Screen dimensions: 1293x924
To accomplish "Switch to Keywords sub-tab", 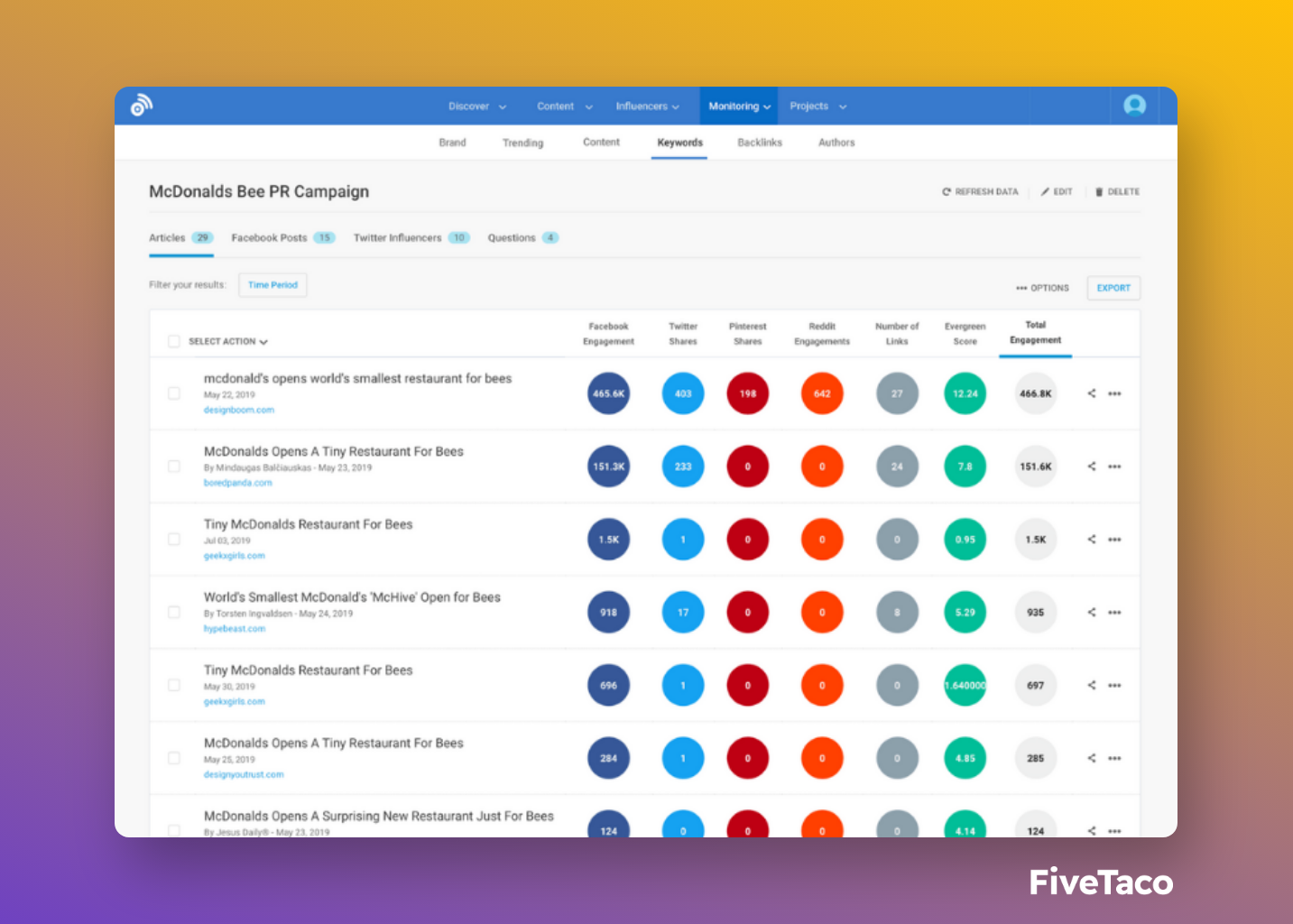I will (680, 143).
